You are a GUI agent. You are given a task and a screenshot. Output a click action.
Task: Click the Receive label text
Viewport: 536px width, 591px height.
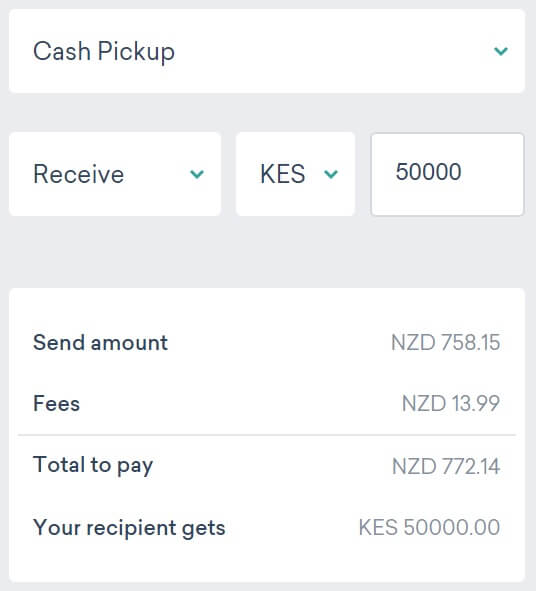(78, 174)
